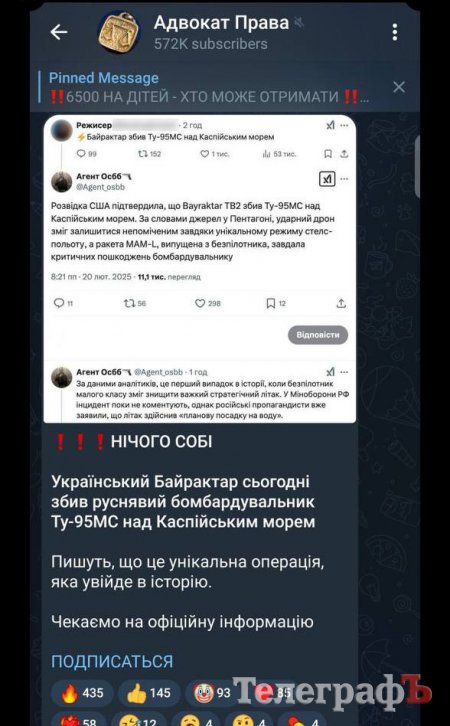Screen dimensions: 450x726
Task: Toggle the clown reaction showing 93
Action: tap(211, 693)
